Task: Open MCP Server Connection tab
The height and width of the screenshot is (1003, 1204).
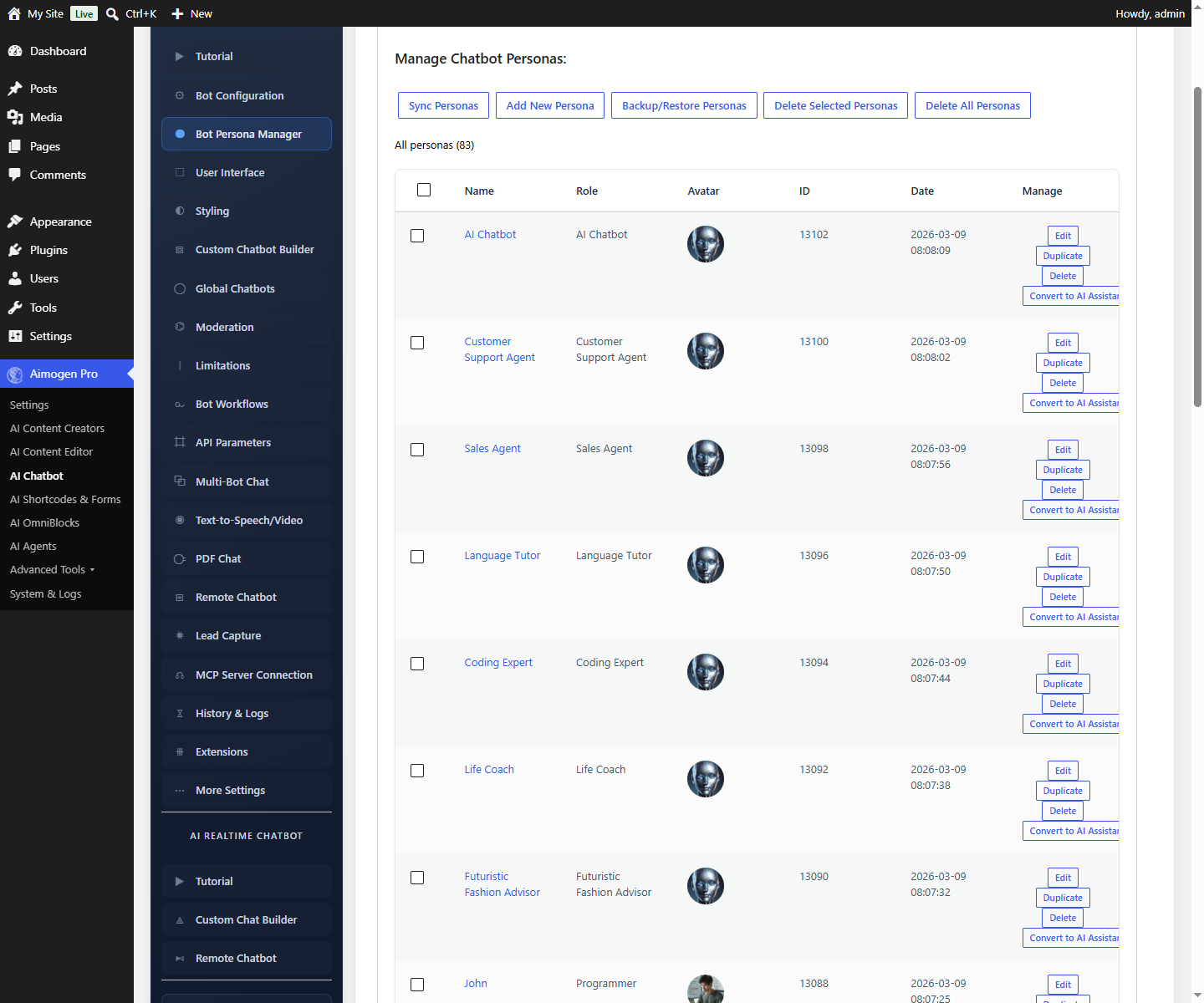Action: [x=247, y=675]
